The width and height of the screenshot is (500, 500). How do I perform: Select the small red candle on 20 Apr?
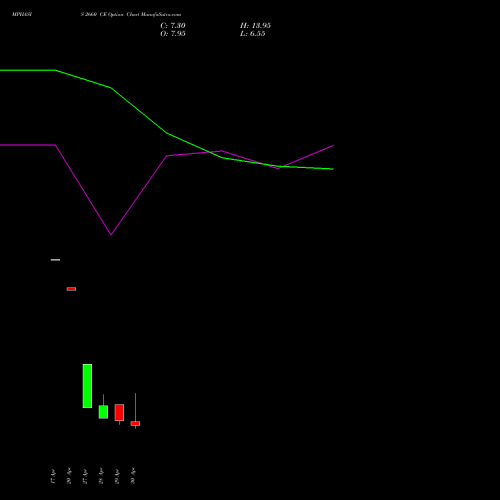(x=71, y=289)
